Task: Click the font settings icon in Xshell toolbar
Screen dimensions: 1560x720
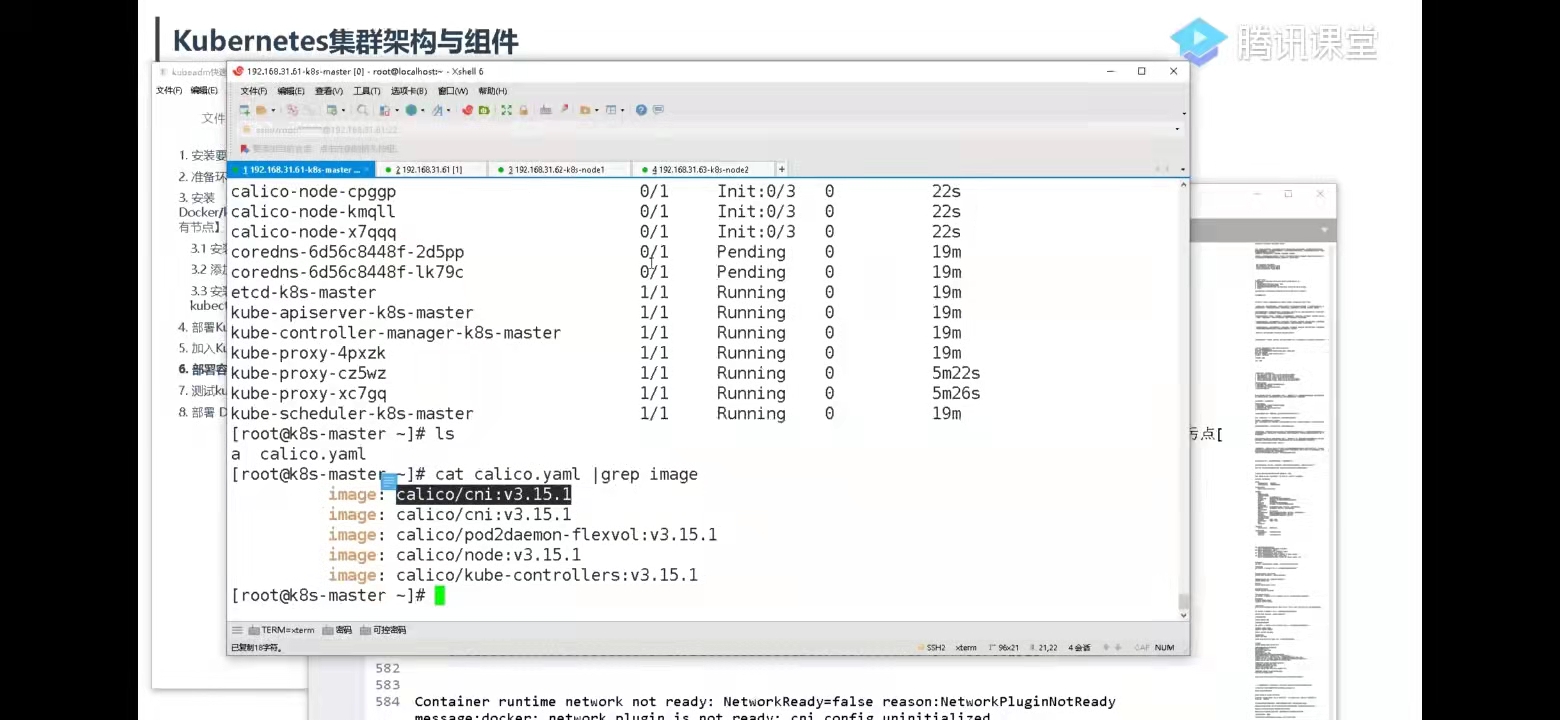Action: [x=437, y=110]
